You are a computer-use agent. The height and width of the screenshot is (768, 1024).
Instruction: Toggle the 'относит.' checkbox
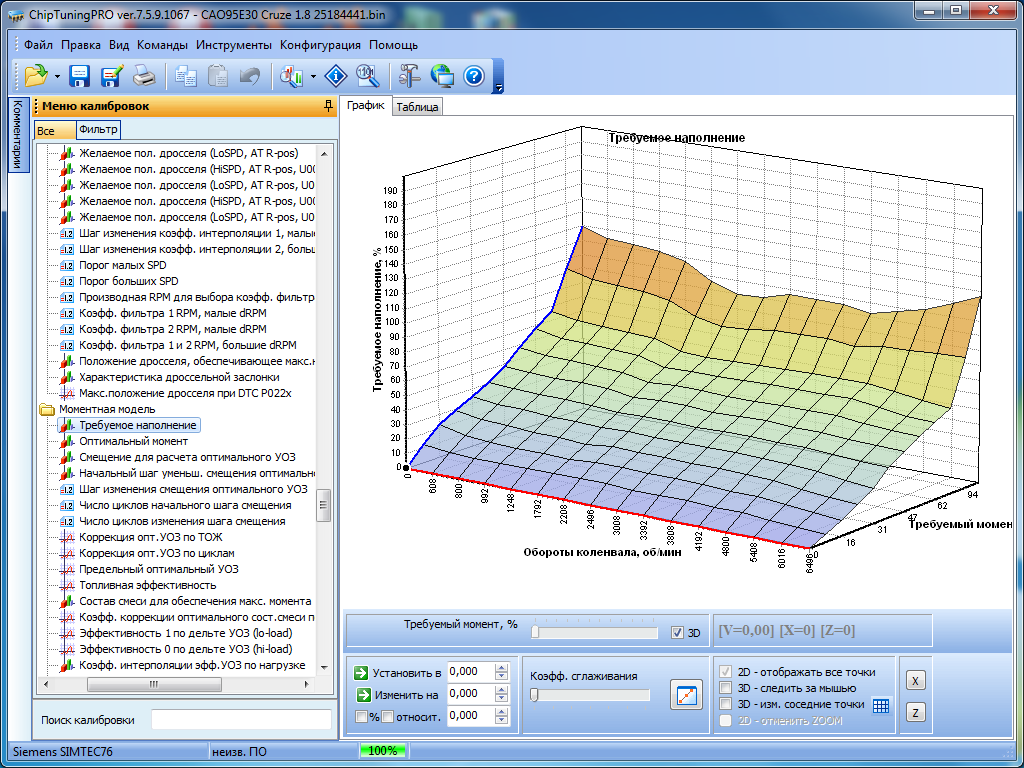[387, 716]
